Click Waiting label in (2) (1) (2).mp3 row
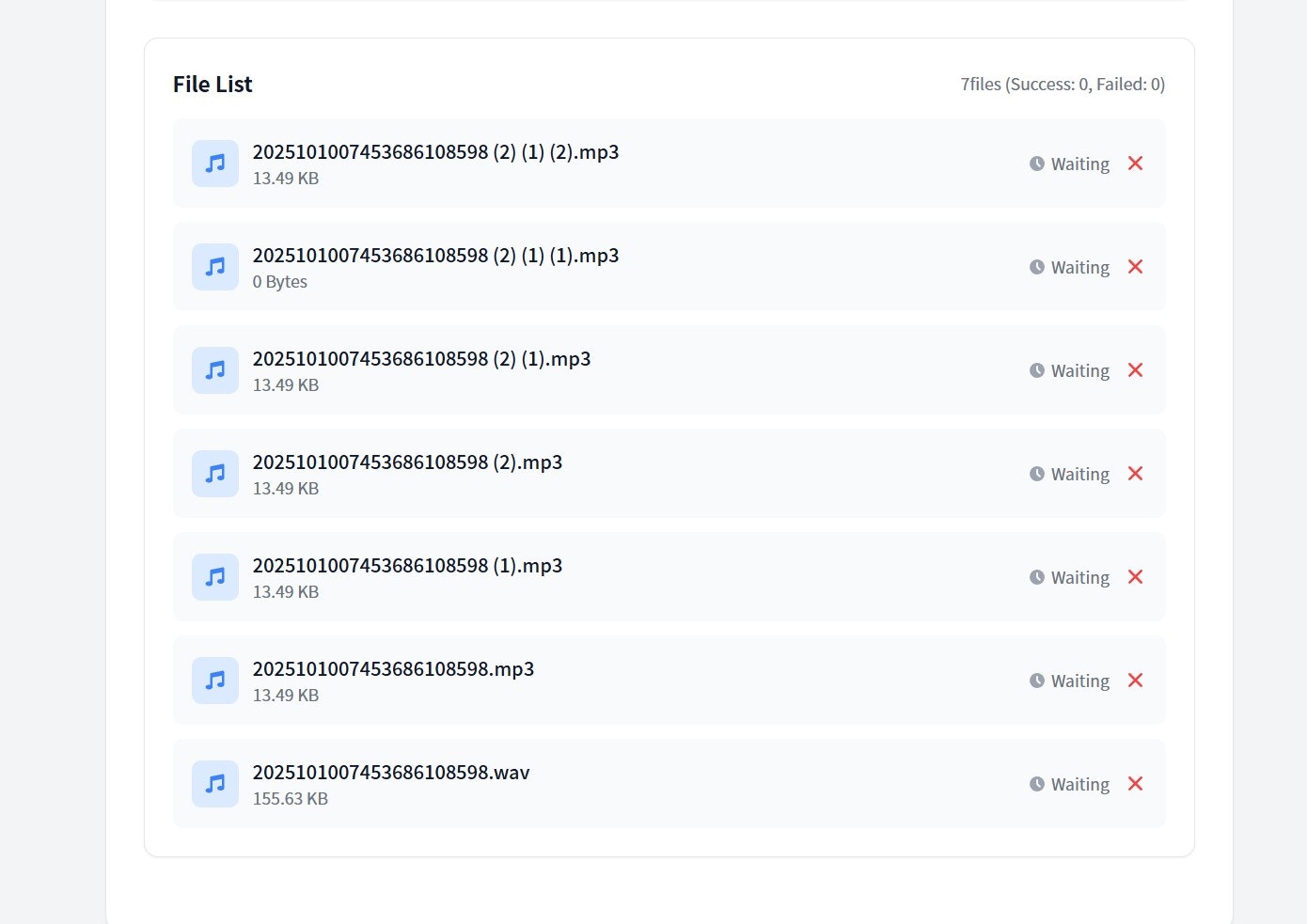The height and width of the screenshot is (924, 1307). point(1080,164)
